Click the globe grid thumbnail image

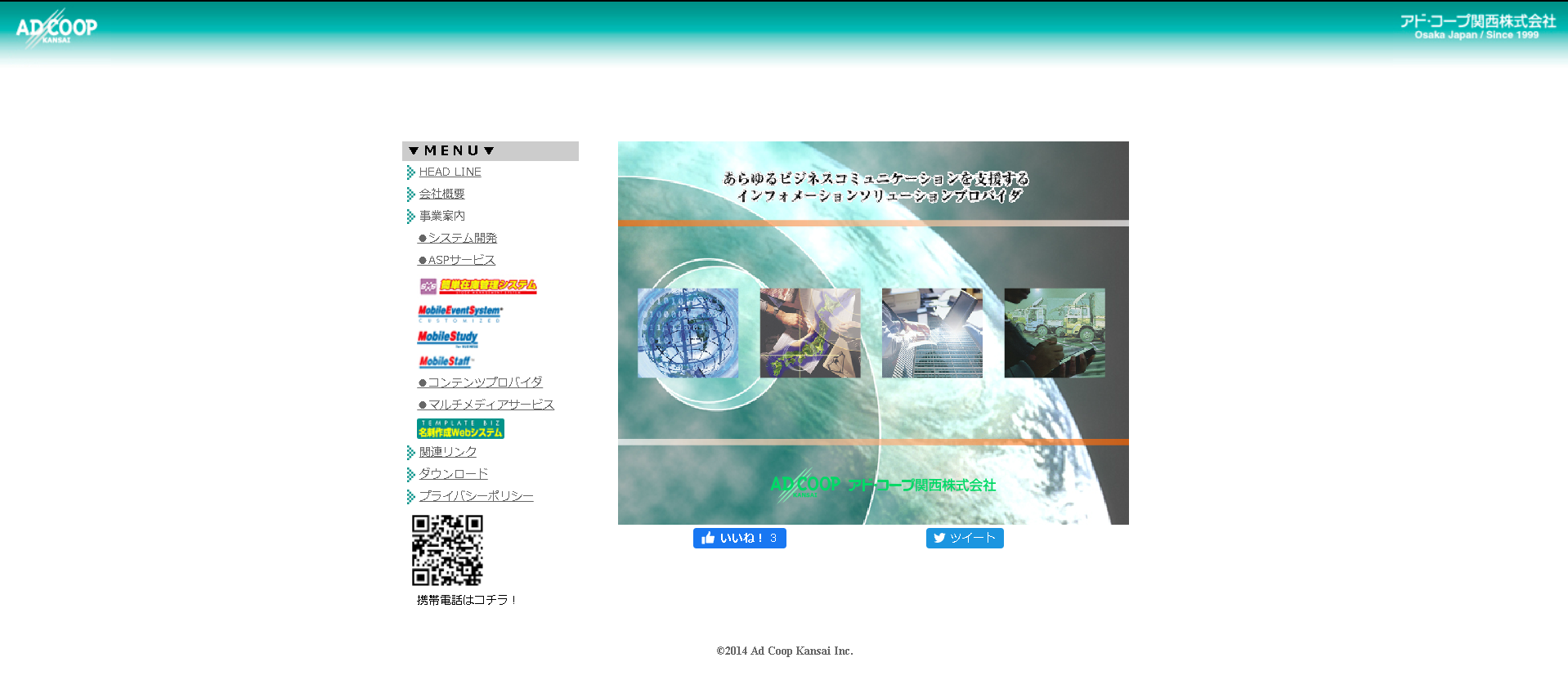[x=688, y=333]
